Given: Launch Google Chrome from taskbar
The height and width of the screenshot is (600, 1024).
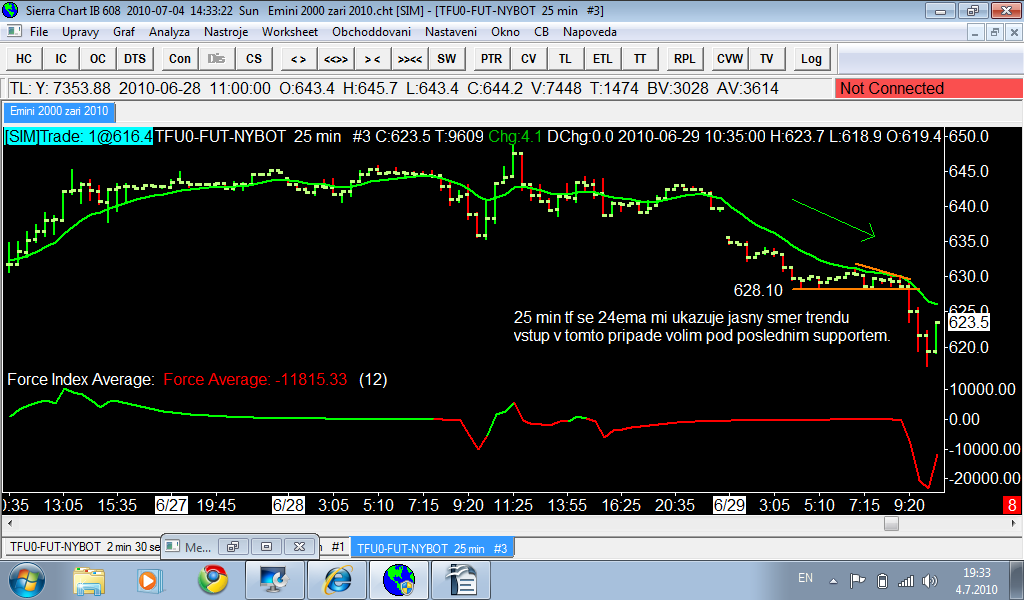Looking at the screenshot, I should (212, 580).
